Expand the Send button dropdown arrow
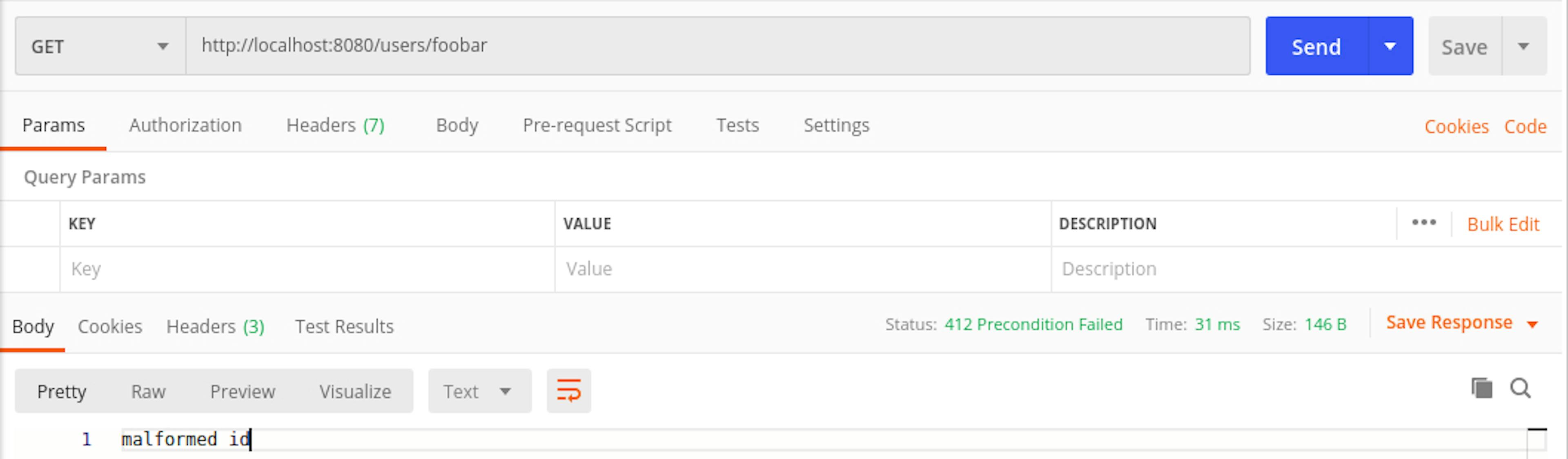This screenshot has width=1568, height=459. coord(1390,46)
